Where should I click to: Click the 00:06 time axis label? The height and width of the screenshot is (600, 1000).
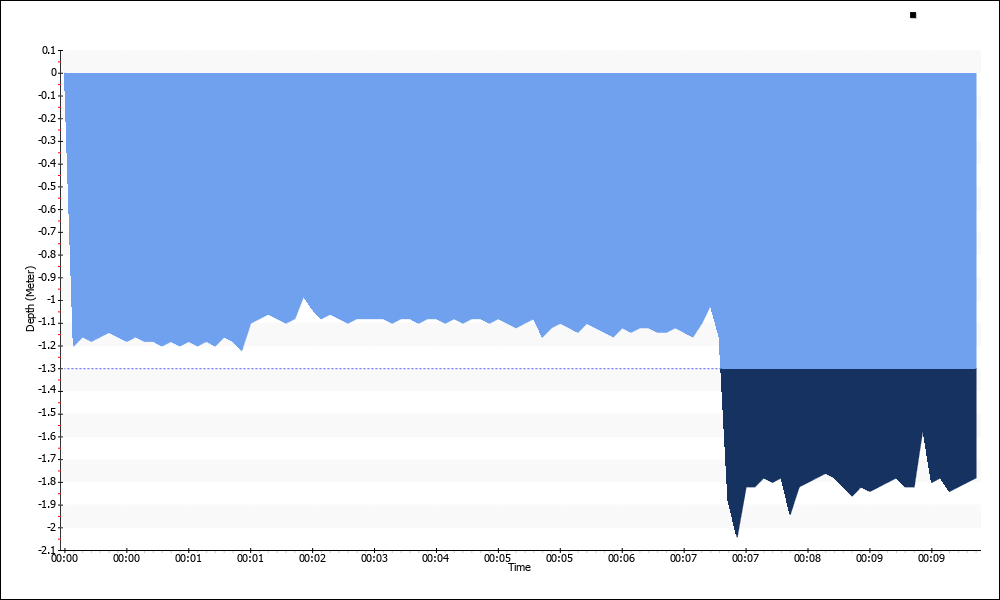pos(622,559)
